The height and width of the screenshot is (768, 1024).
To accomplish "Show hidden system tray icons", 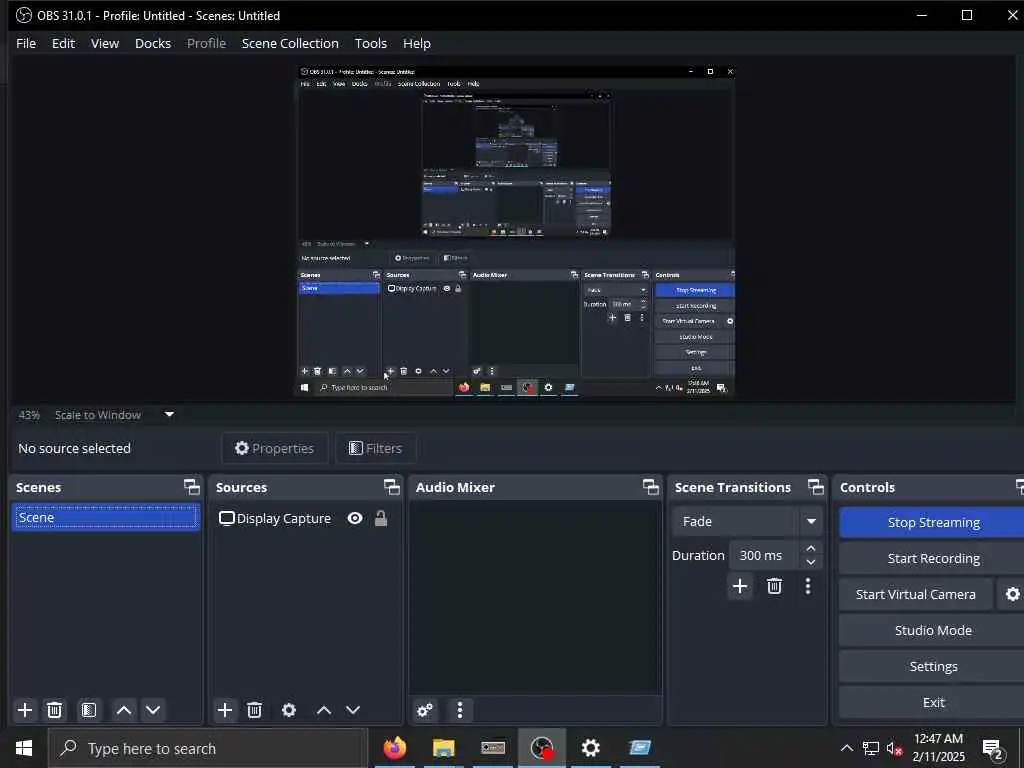I will [x=846, y=748].
